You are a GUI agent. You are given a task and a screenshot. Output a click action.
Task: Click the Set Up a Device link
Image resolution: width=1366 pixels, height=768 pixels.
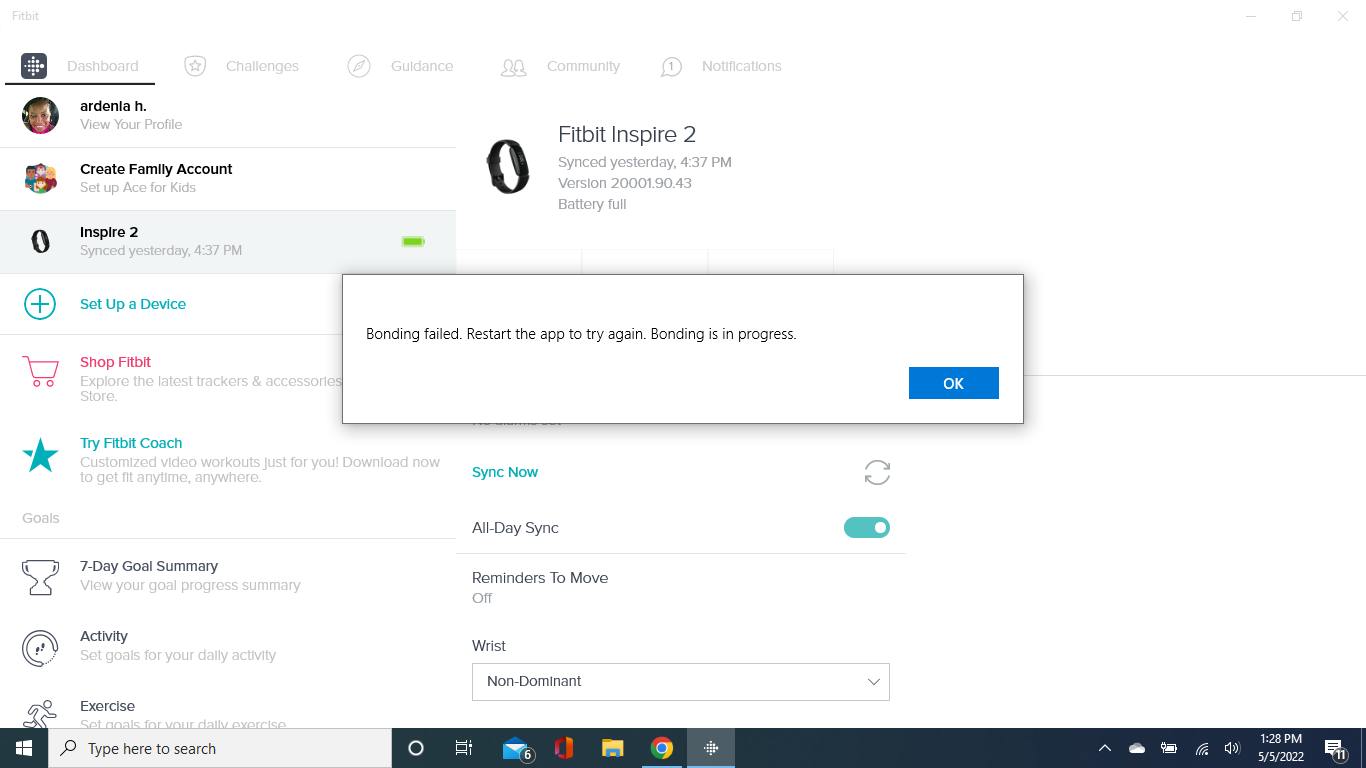(133, 304)
